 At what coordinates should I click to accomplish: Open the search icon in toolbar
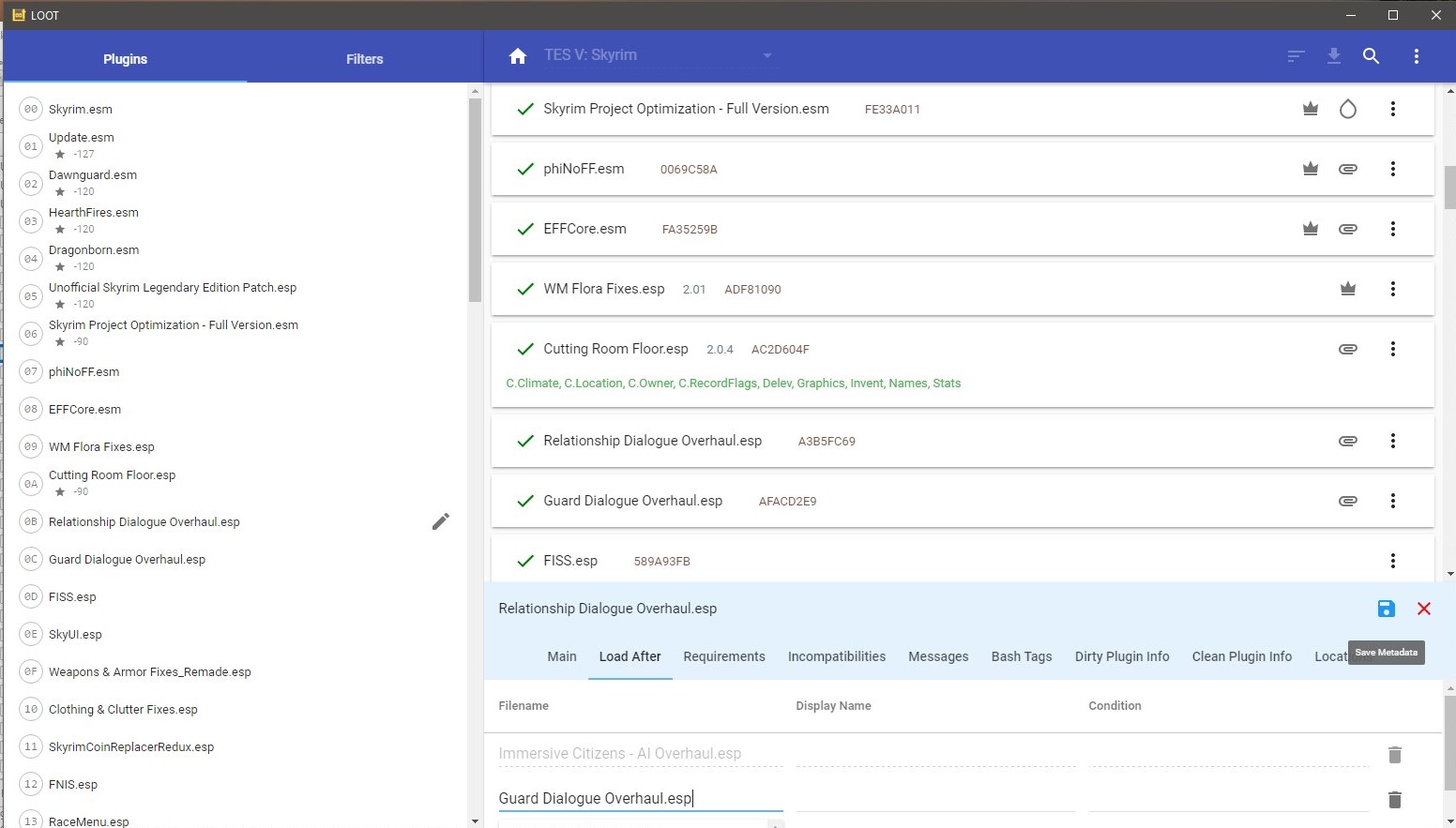1371,56
